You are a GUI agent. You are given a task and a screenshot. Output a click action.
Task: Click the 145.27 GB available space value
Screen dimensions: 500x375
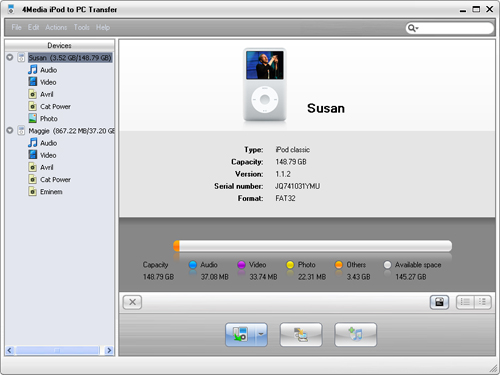click(x=411, y=277)
